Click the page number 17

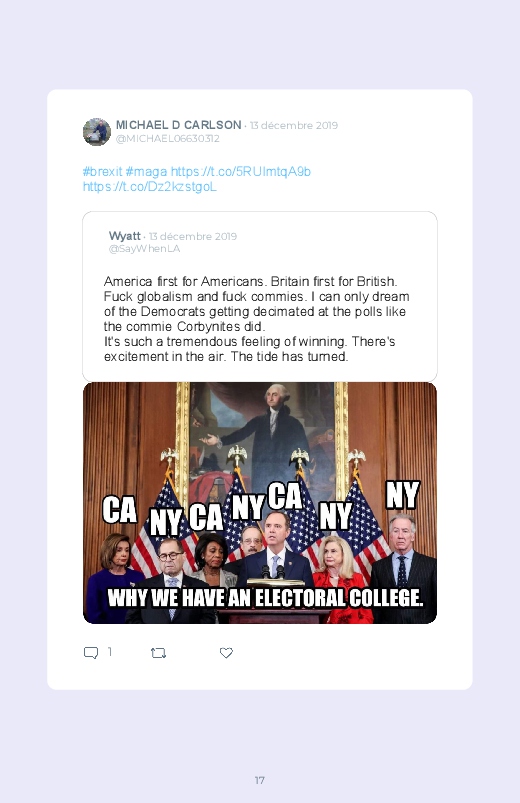[x=260, y=780]
